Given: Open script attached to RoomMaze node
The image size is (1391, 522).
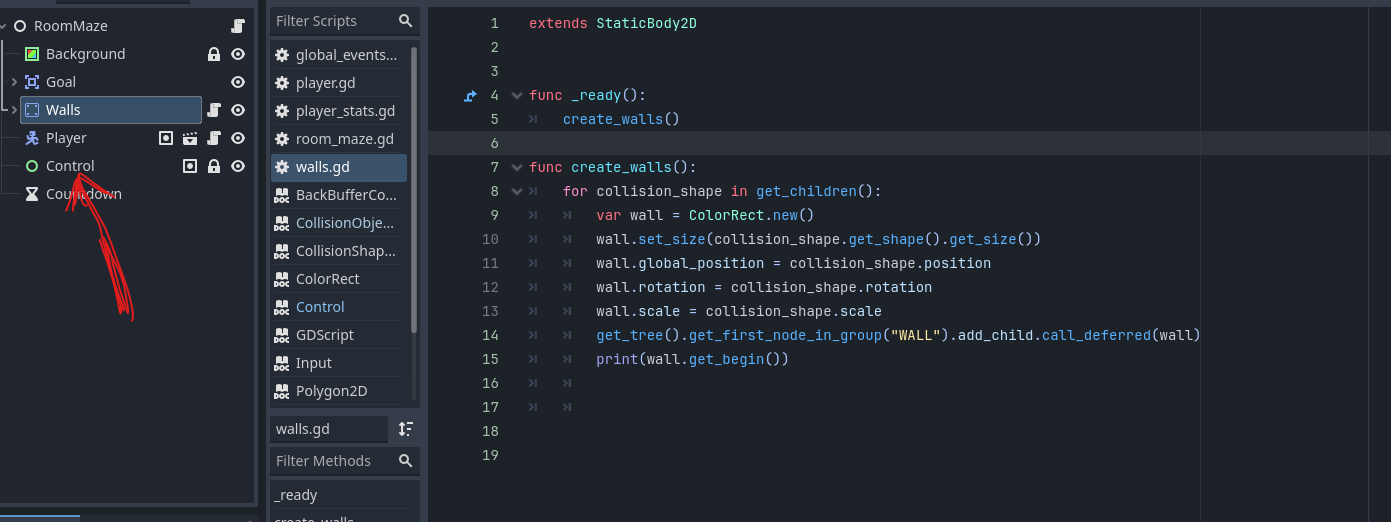Looking at the screenshot, I should [x=238, y=26].
